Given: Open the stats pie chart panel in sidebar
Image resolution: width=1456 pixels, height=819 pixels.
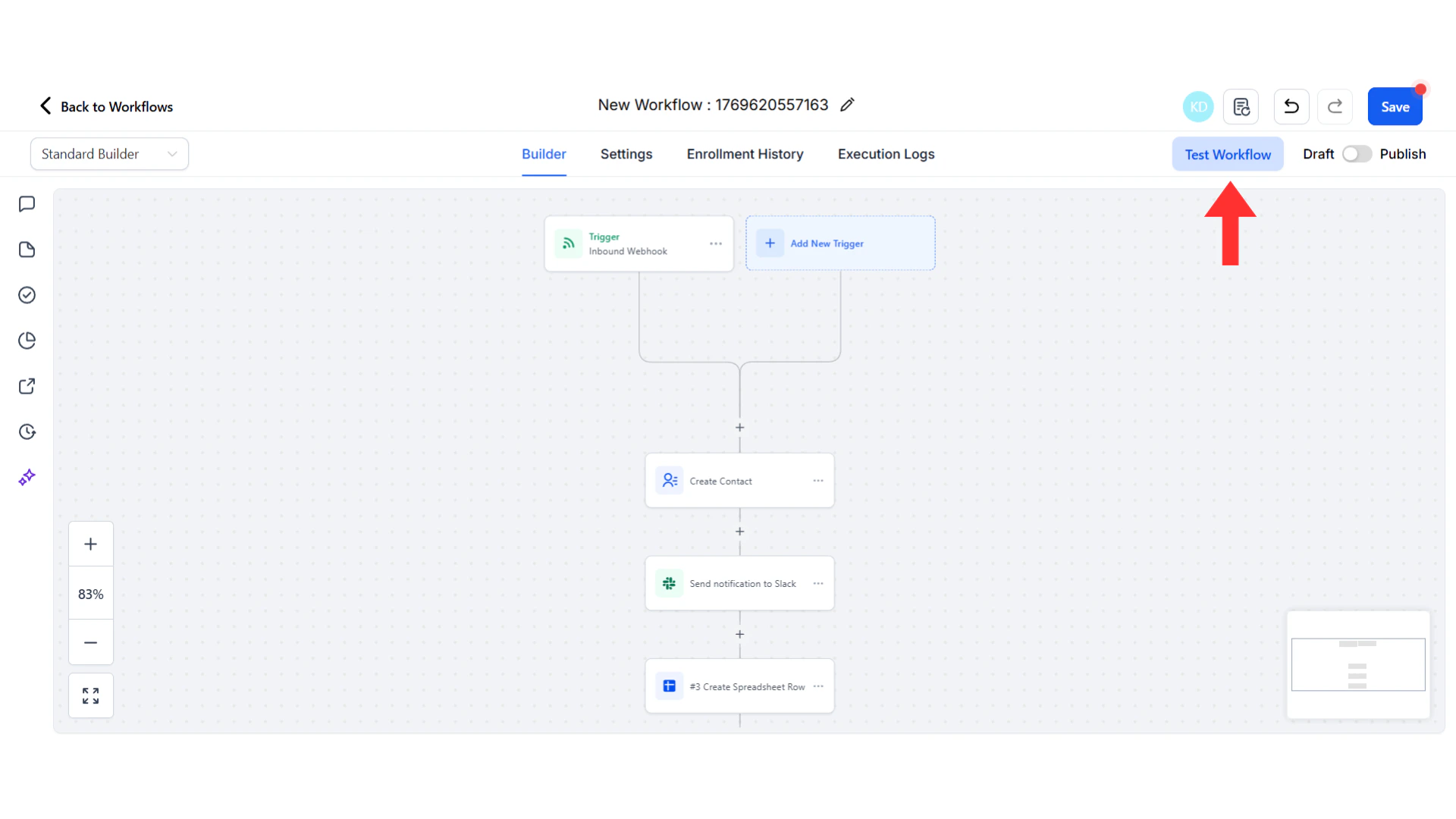Looking at the screenshot, I should (x=27, y=340).
